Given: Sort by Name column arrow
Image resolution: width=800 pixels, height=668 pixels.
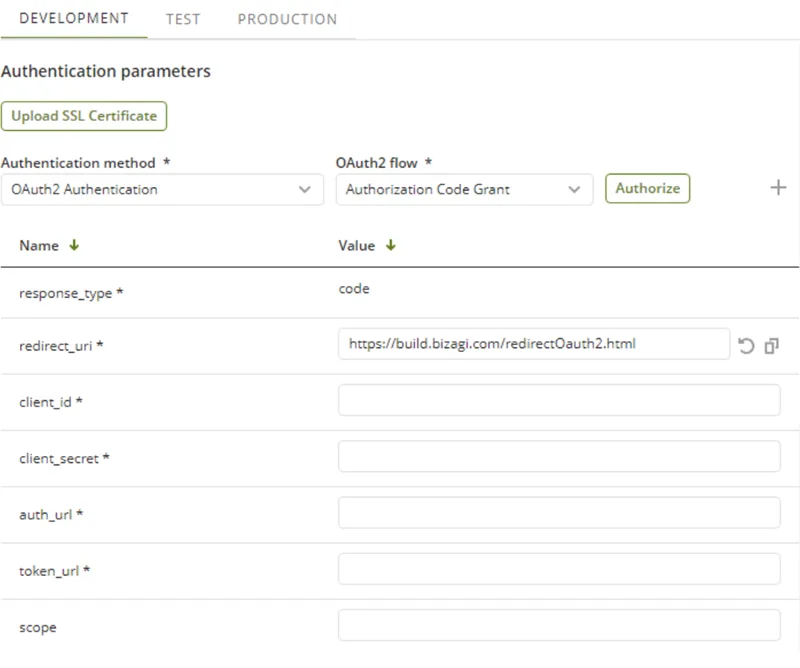Looking at the screenshot, I should [74, 245].
